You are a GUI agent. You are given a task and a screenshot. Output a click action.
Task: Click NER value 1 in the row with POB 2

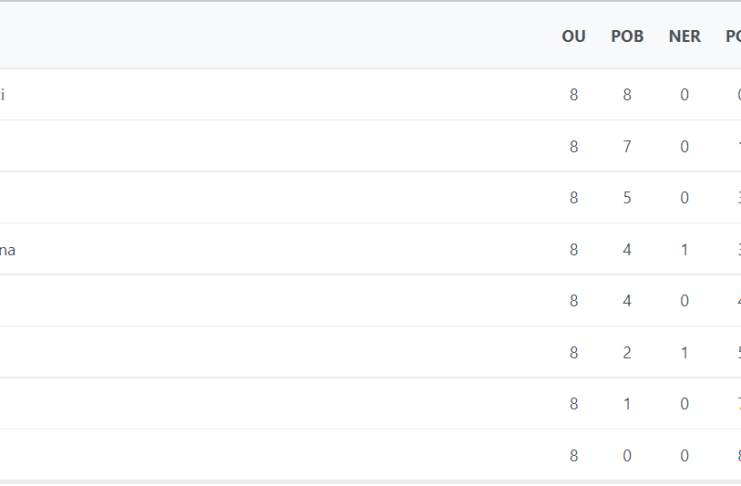(684, 353)
